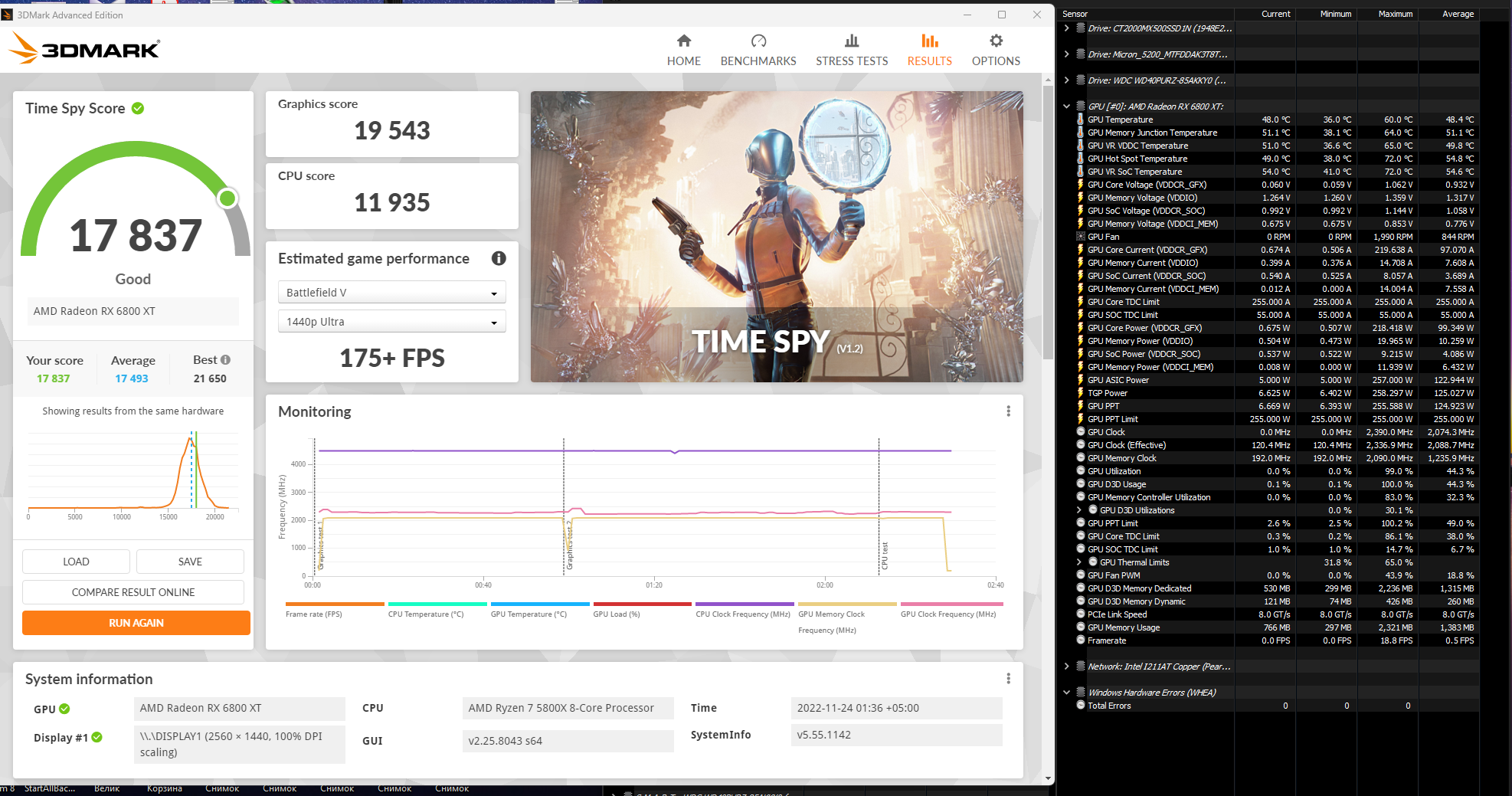Expand the Network Intel I211AT sensor group
Image resolution: width=1512 pixels, height=796 pixels.
pos(1066,667)
